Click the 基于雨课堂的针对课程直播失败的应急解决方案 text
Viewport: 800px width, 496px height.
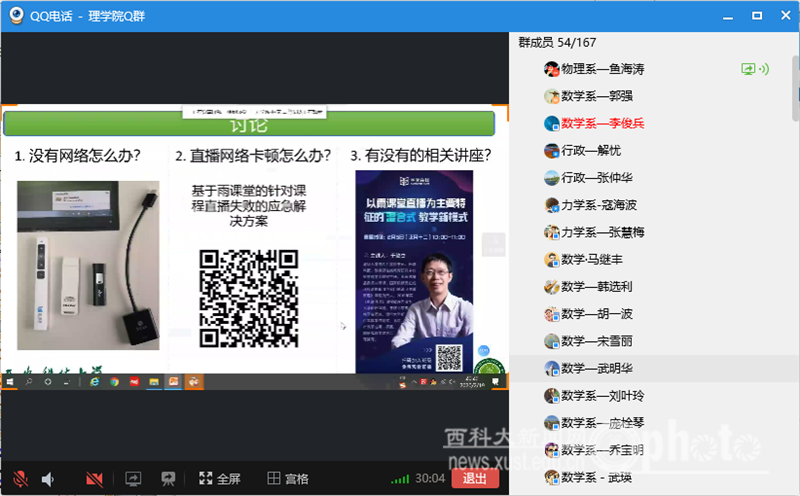pyautogui.click(x=248, y=206)
